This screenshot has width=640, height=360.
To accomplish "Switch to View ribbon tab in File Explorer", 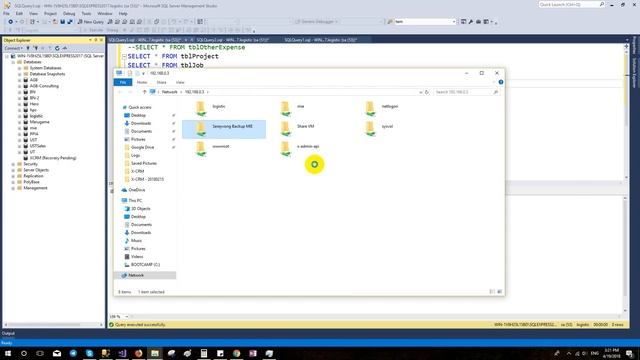I will 180,82.
